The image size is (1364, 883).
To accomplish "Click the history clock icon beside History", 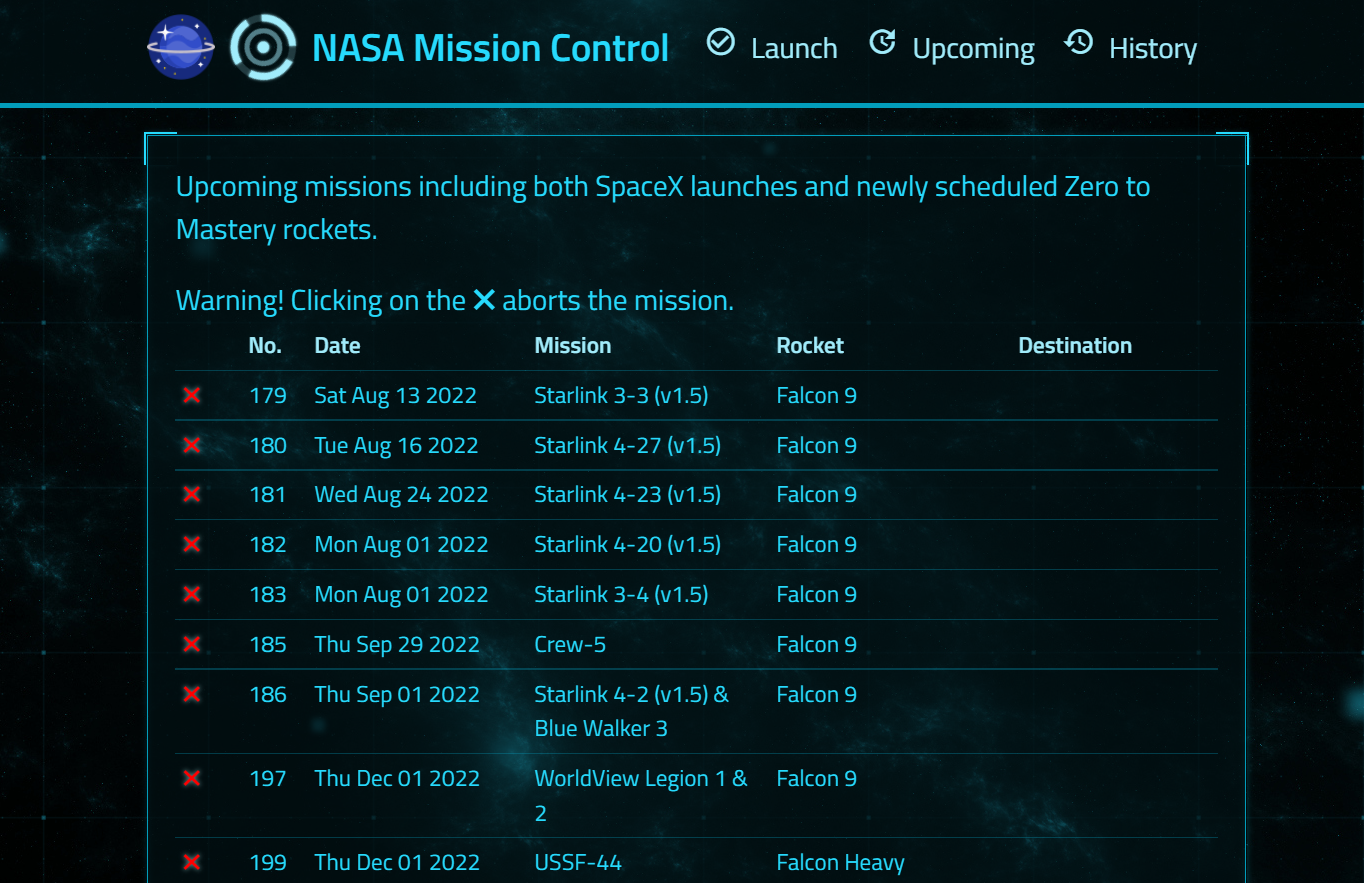I will point(1079,42).
